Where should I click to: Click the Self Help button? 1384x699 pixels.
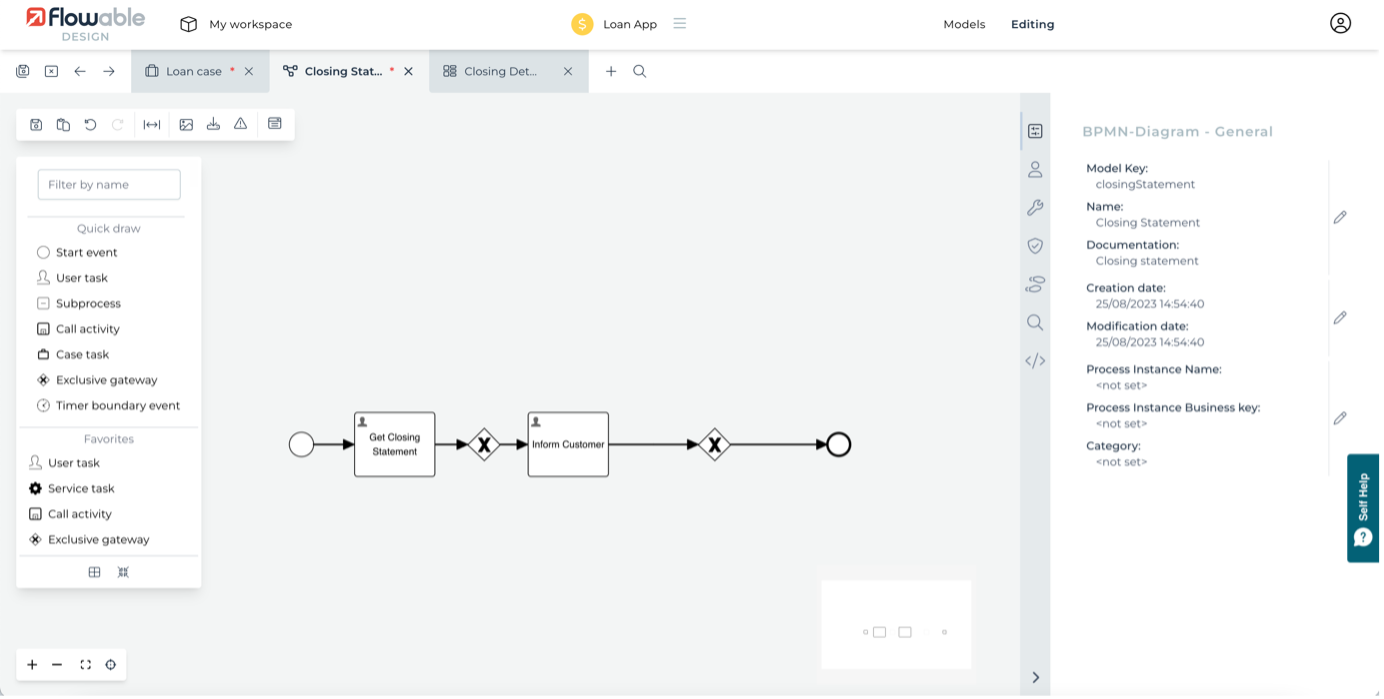(x=1363, y=508)
